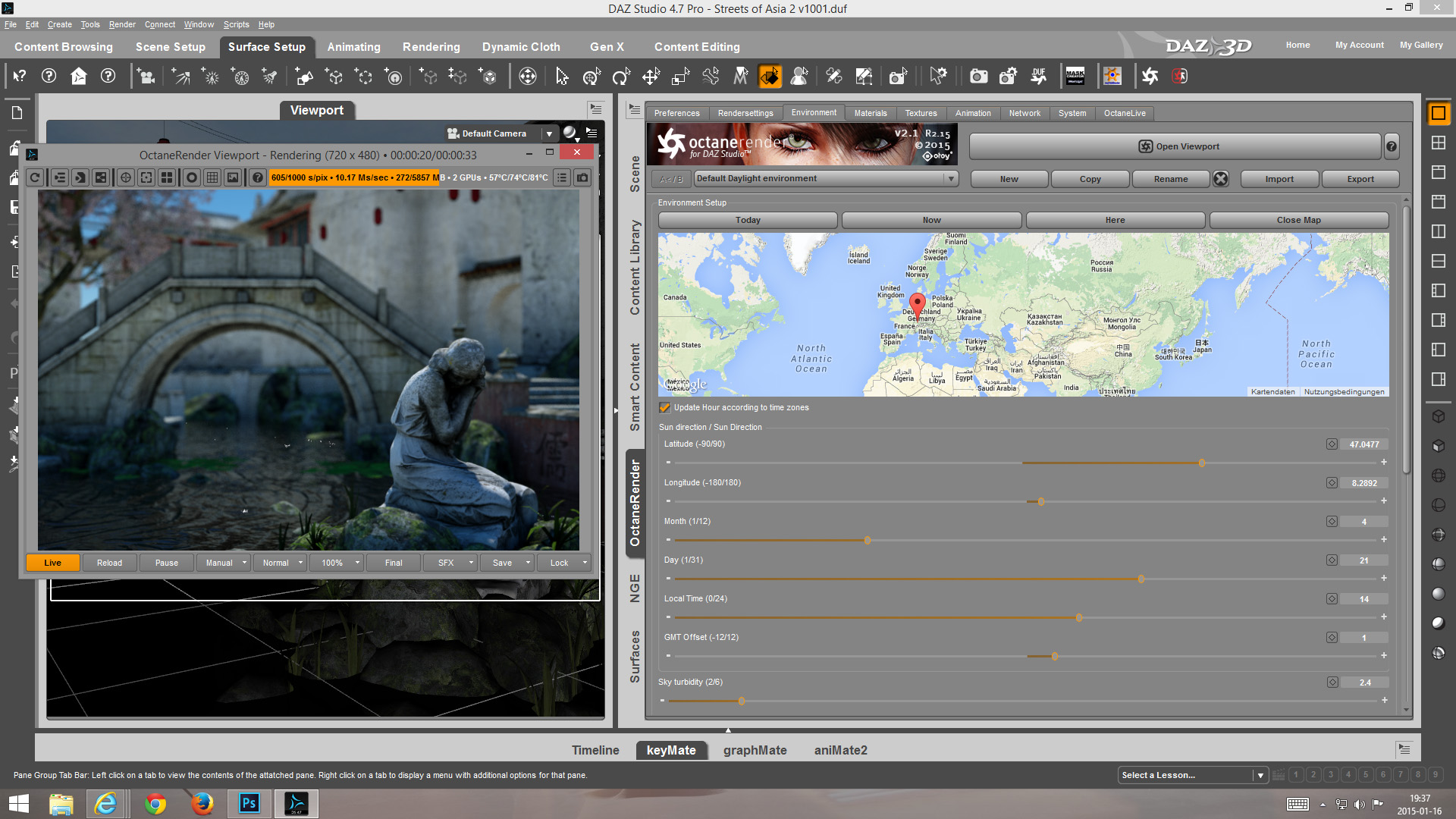Switch to the Materials tab

pos(870,113)
